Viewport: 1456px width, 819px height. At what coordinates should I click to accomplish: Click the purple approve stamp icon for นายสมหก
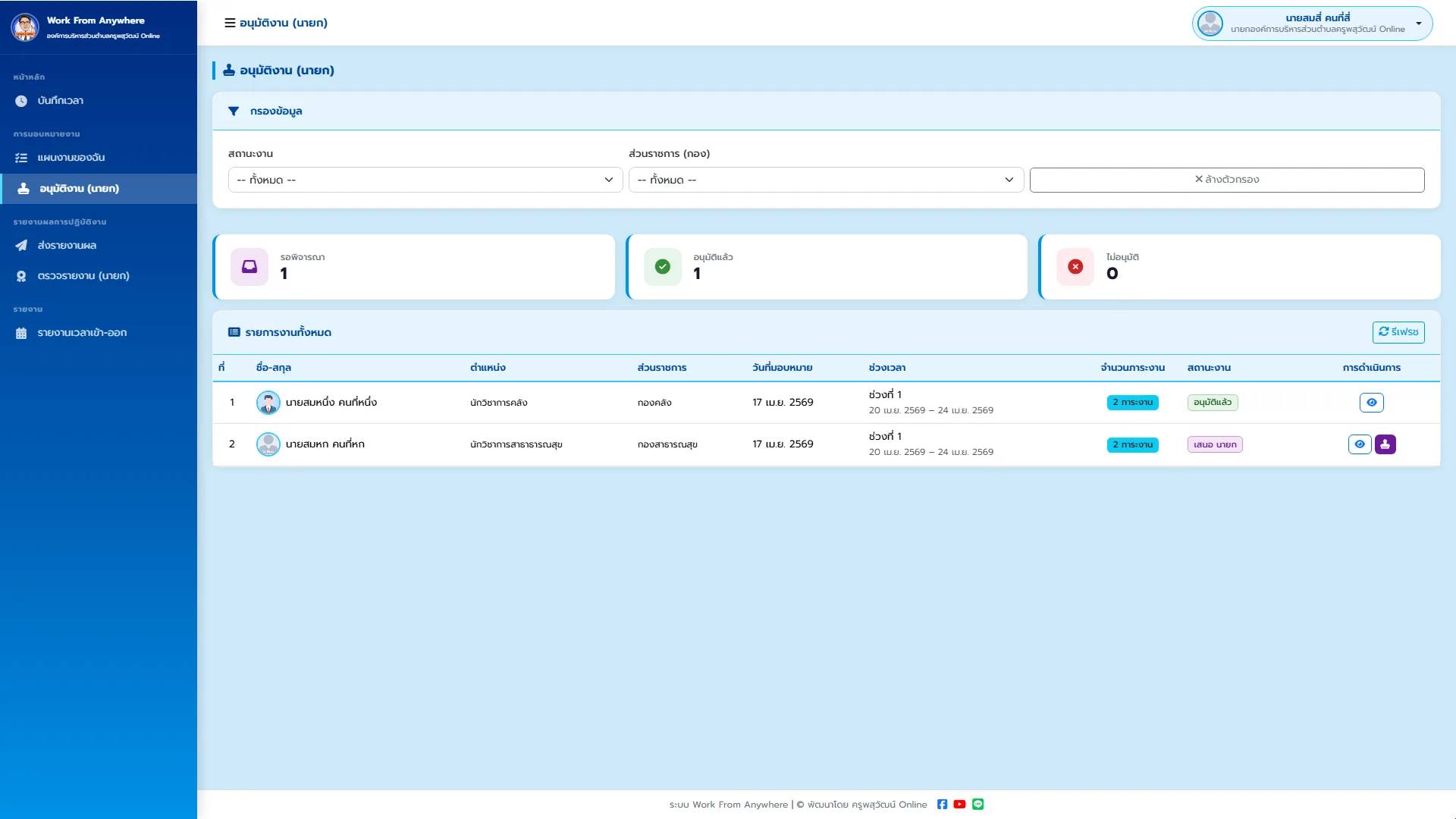1385,444
